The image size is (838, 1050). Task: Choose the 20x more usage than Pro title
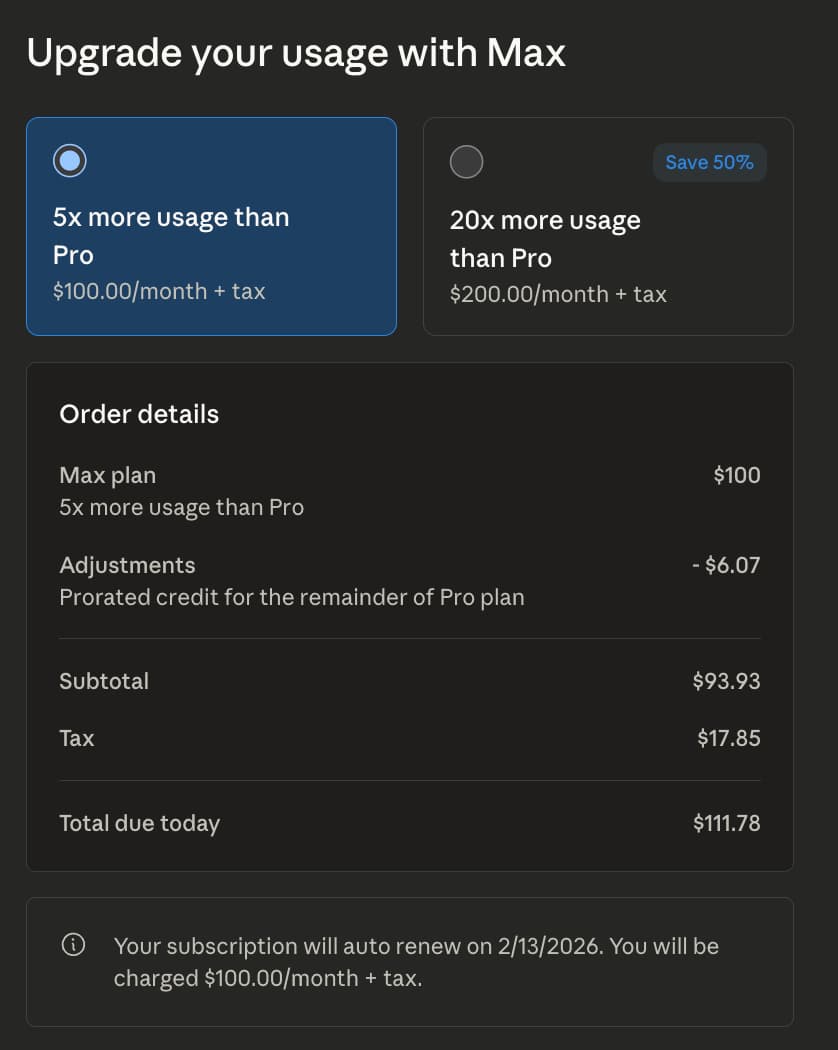click(x=545, y=239)
